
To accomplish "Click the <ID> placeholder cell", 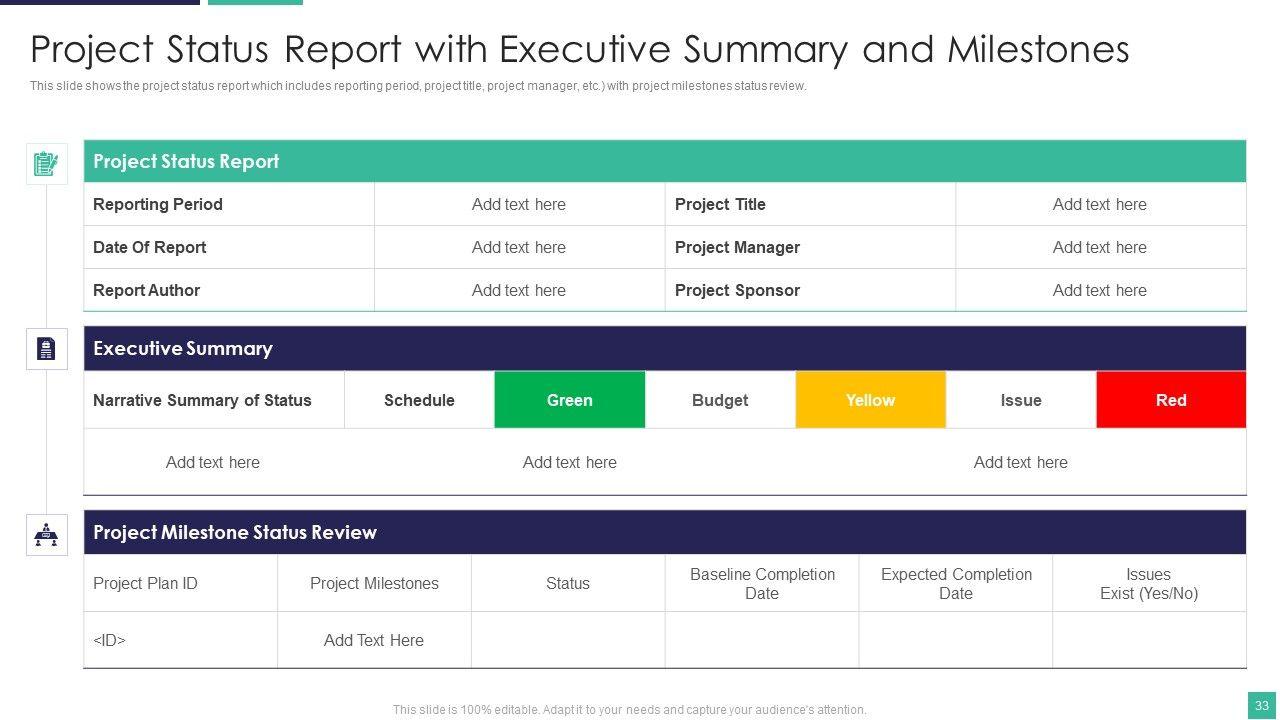I will coord(110,641).
